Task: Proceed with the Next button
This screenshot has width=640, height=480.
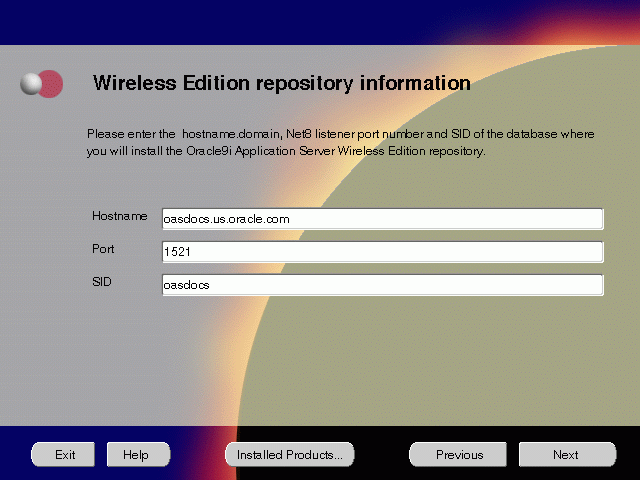Action: tap(567, 454)
